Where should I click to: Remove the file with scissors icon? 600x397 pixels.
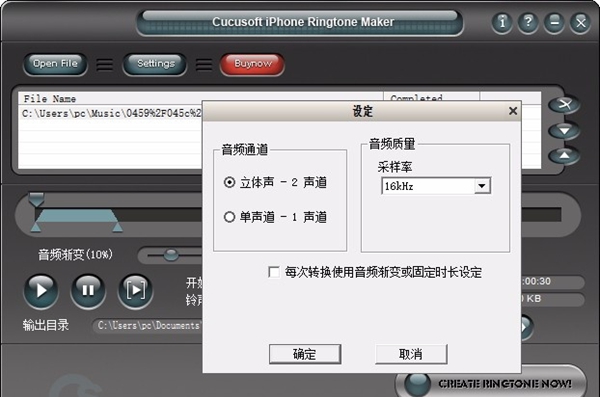click(x=564, y=105)
